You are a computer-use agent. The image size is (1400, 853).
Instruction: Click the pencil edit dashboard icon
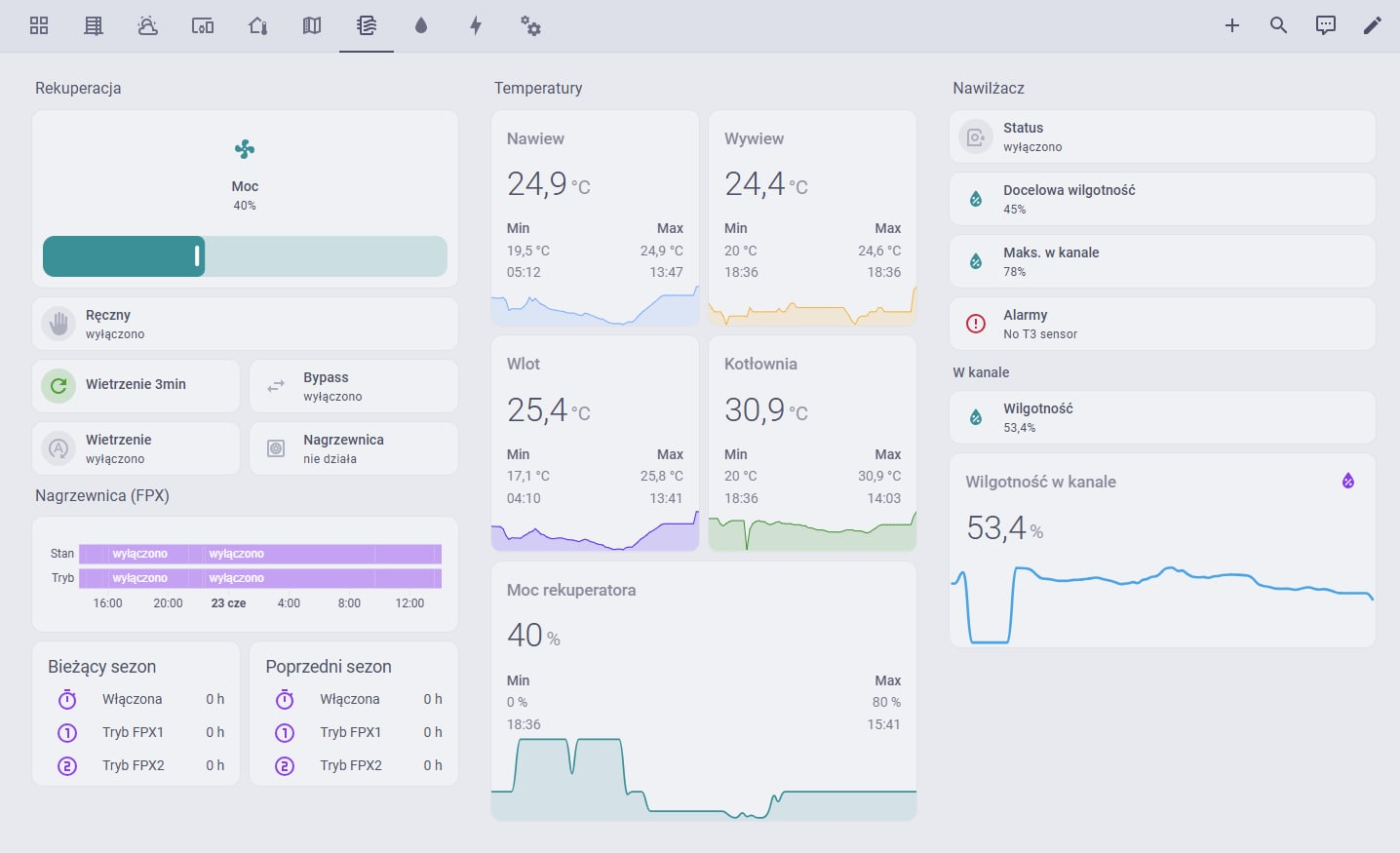pos(1373,26)
